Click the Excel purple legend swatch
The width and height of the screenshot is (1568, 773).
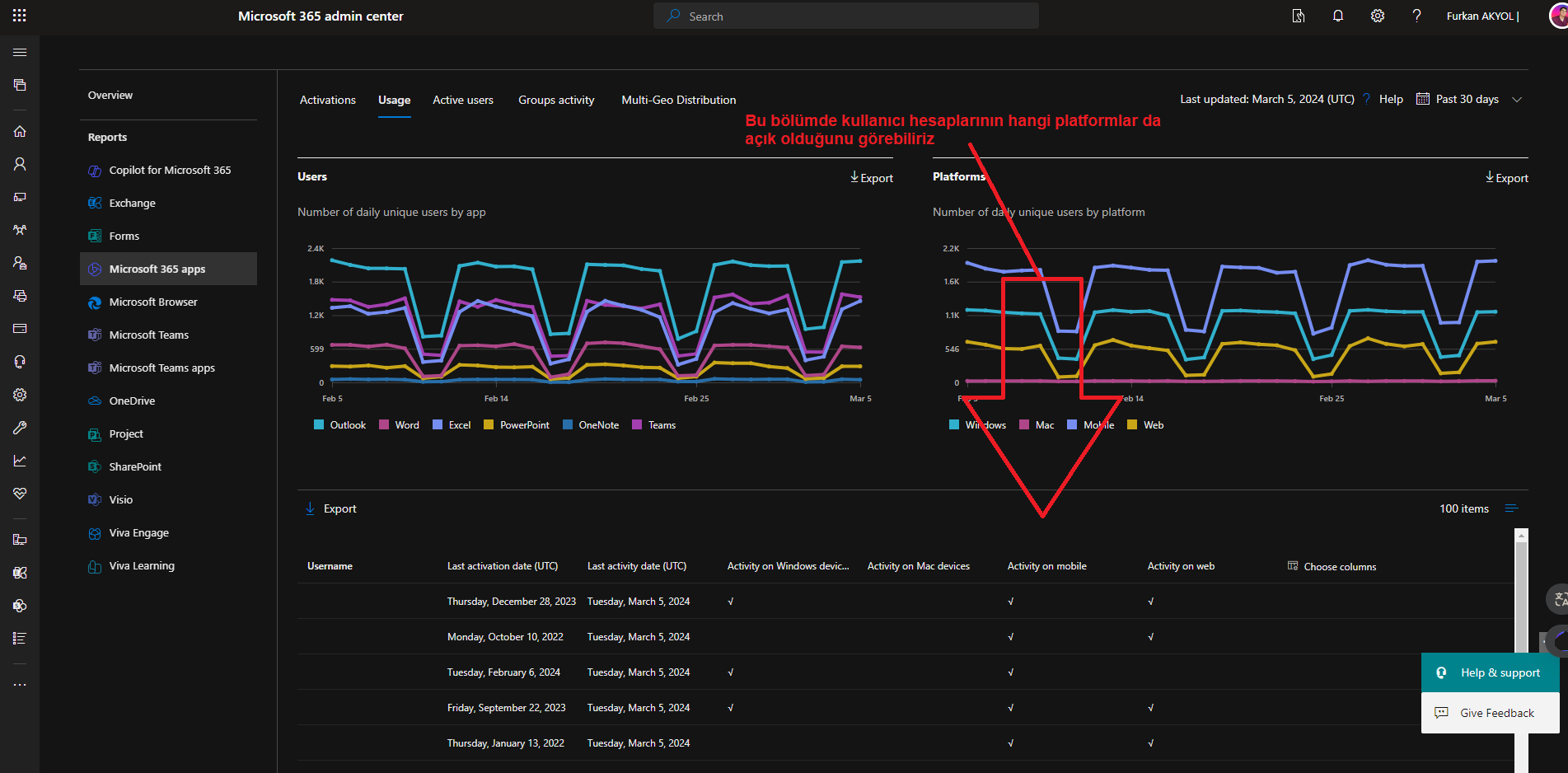click(x=438, y=425)
